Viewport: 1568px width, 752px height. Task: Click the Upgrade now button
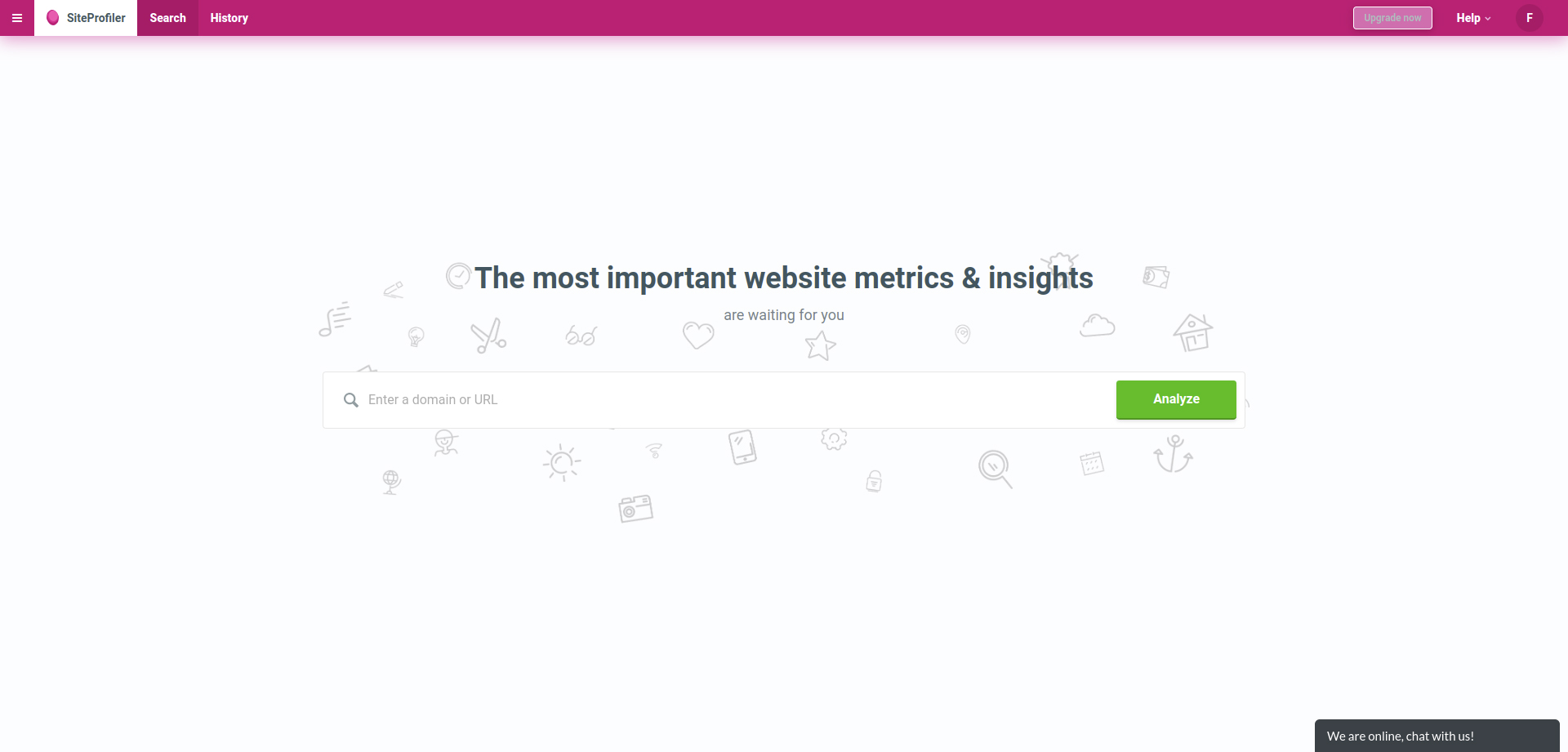tap(1392, 18)
